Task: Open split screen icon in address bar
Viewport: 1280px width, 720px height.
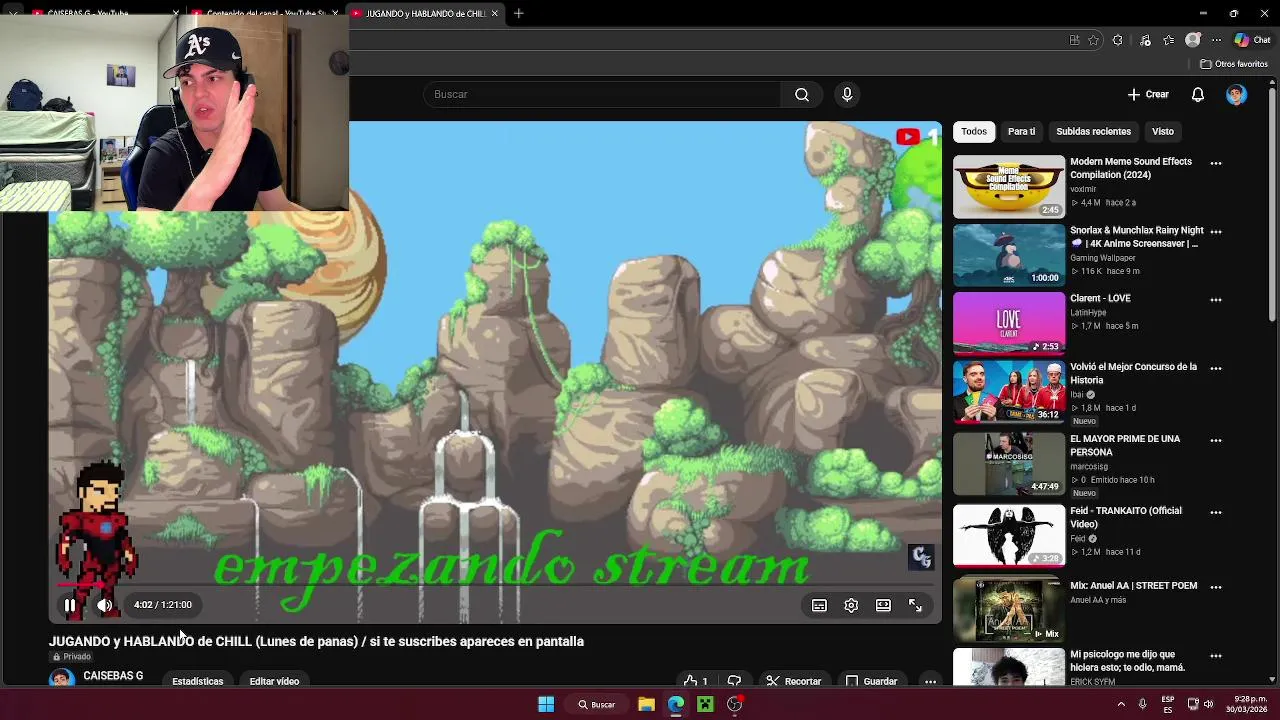Action: (1074, 40)
